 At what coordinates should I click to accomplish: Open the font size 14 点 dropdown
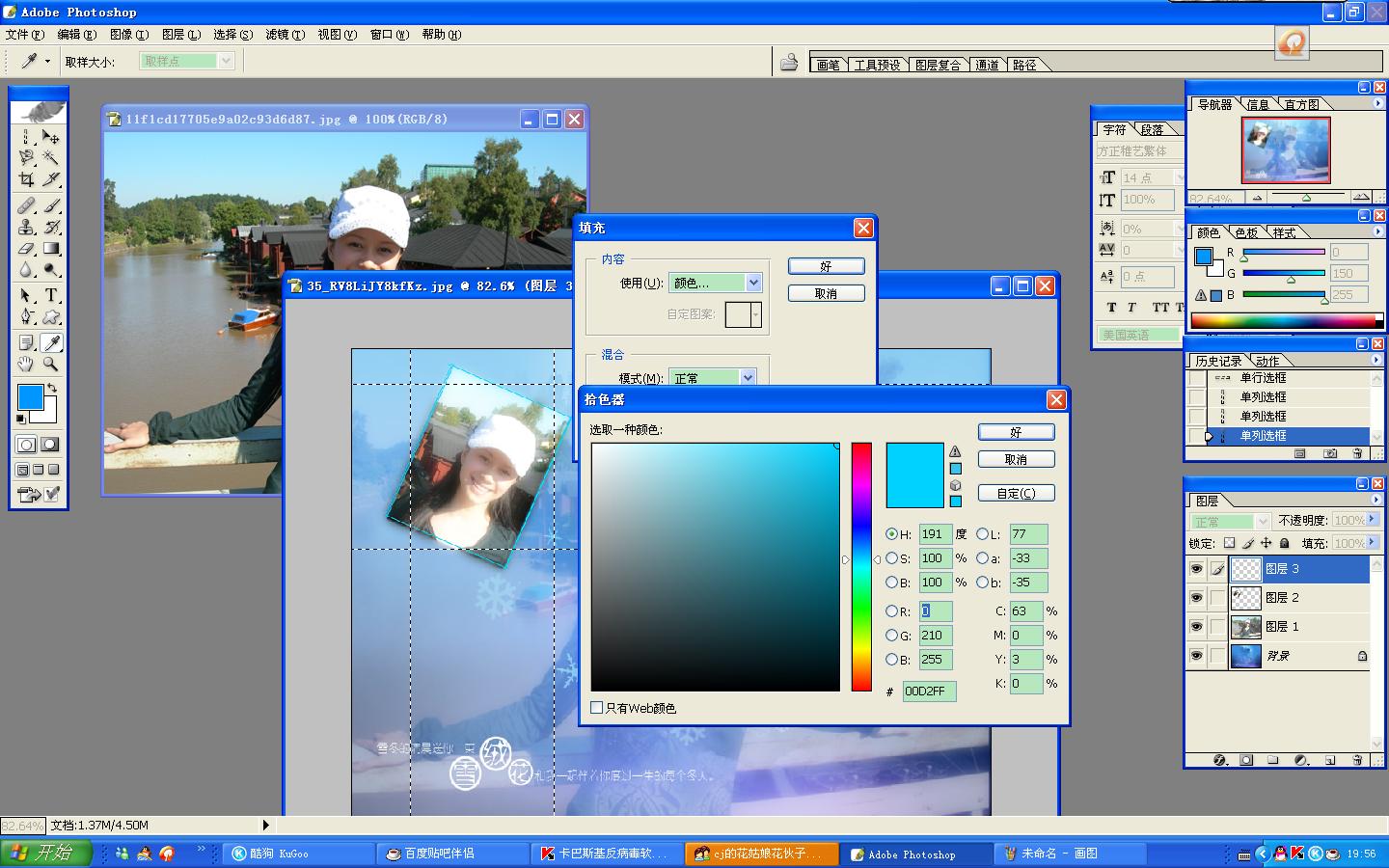coord(1179,177)
